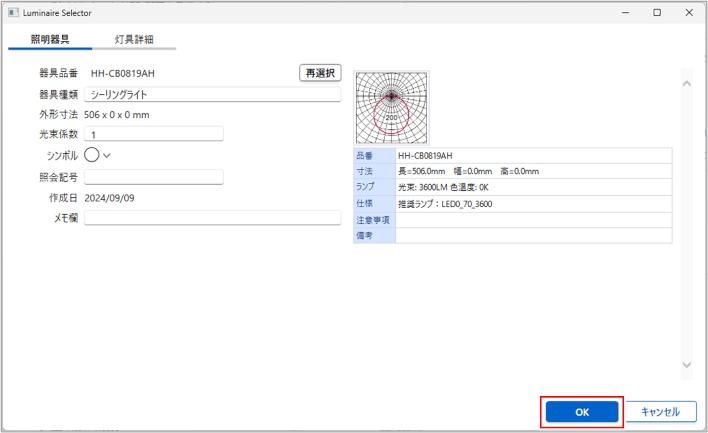Select the circle symbol icon
Screen dimensions: 708x433
pos(92,155)
